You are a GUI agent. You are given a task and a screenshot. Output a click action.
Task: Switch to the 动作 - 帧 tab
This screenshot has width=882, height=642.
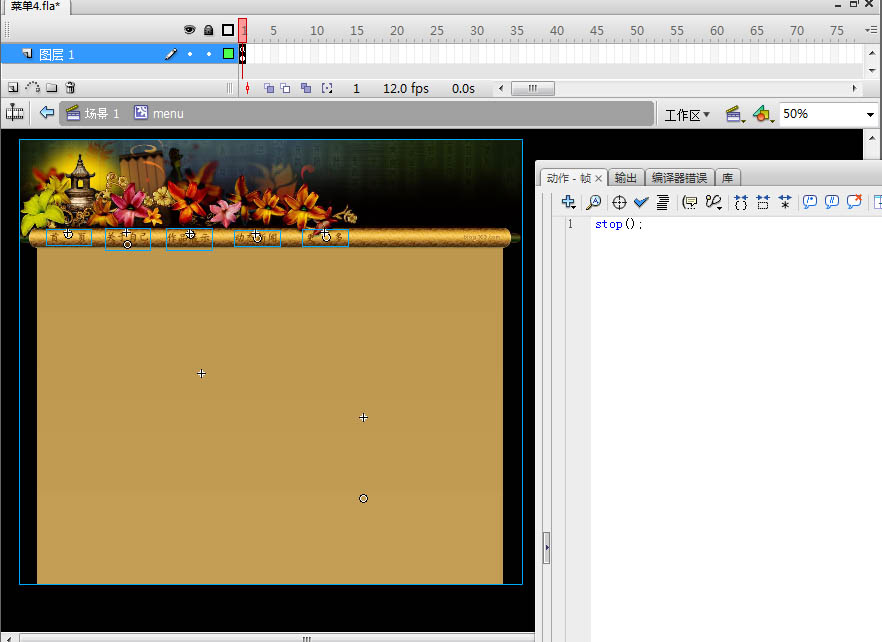coord(568,178)
